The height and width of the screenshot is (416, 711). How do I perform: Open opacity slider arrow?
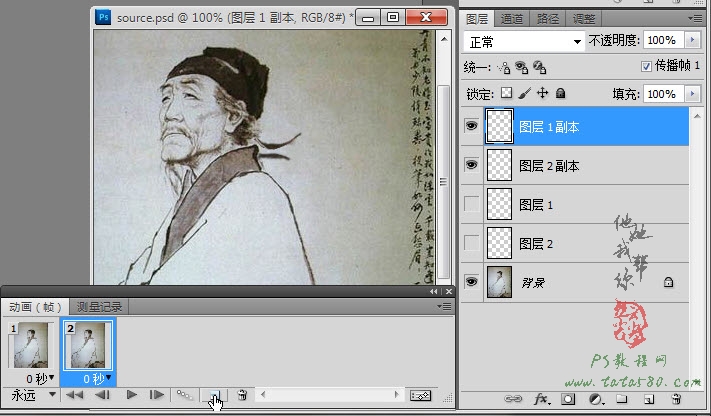click(x=692, y=40)
